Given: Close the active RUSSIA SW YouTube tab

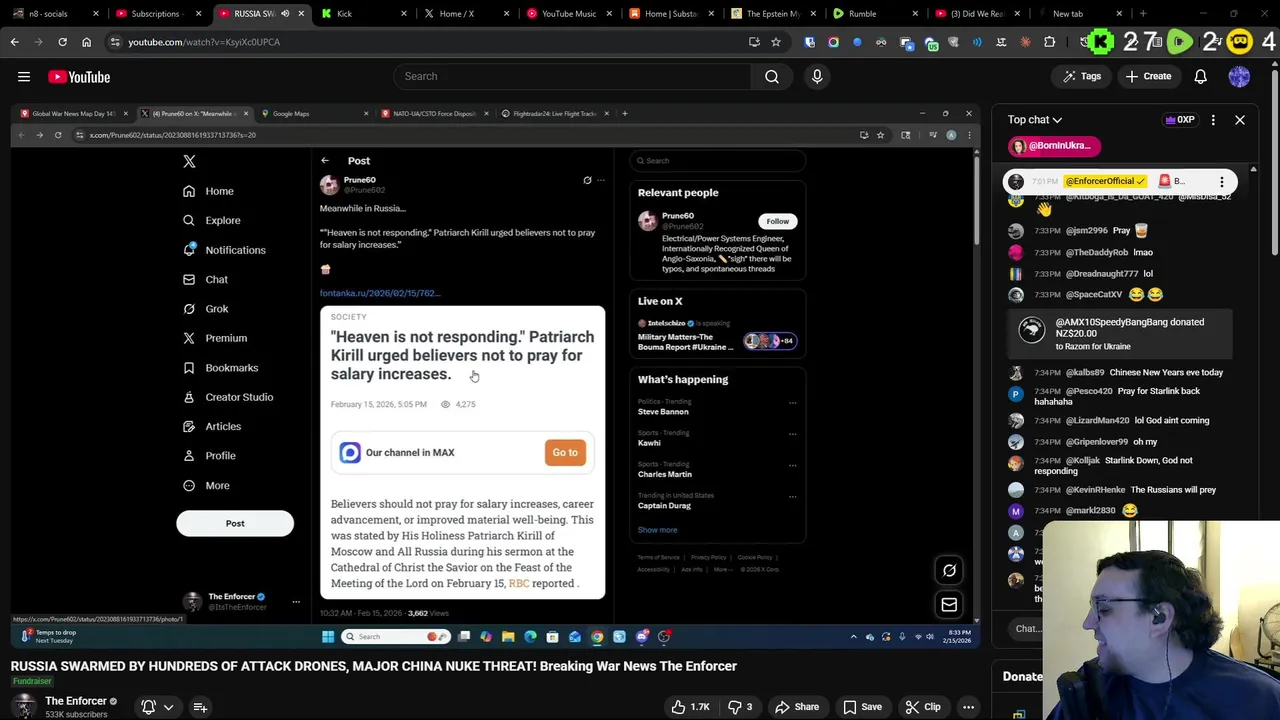Looking at the screenshot, I should click(301, 14).
